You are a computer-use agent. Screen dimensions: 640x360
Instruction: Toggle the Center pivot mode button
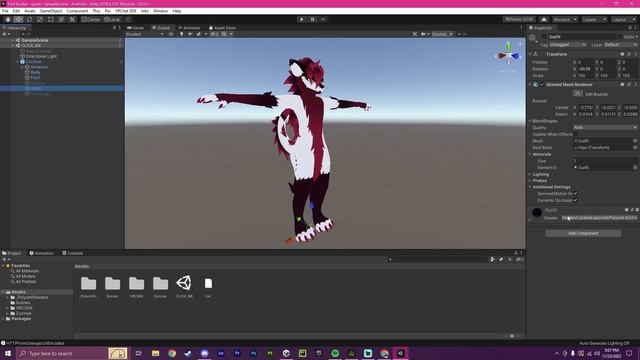pyautogui.click(x=91, y=19)
